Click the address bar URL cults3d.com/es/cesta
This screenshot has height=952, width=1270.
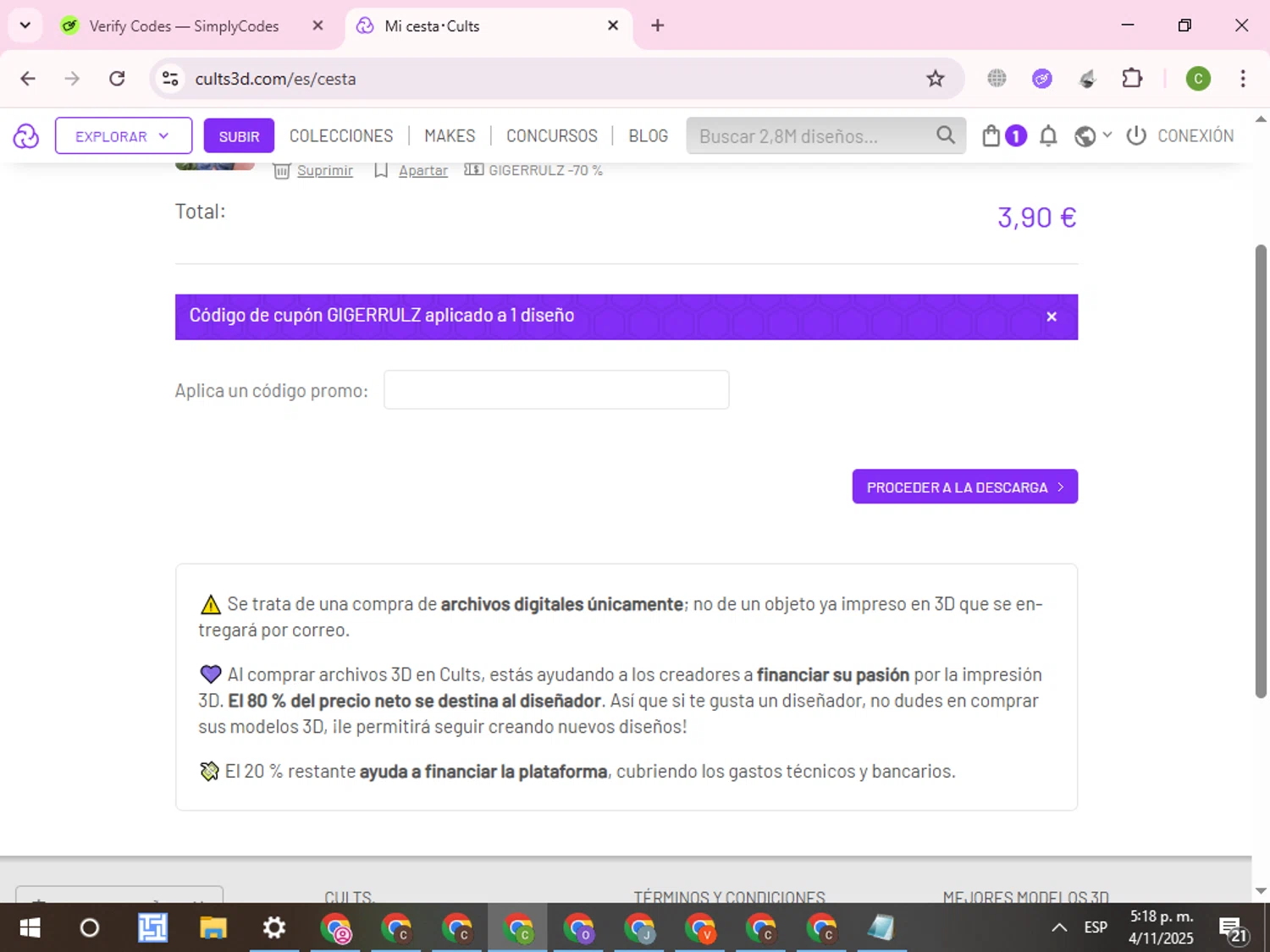[x=275, y=79]
